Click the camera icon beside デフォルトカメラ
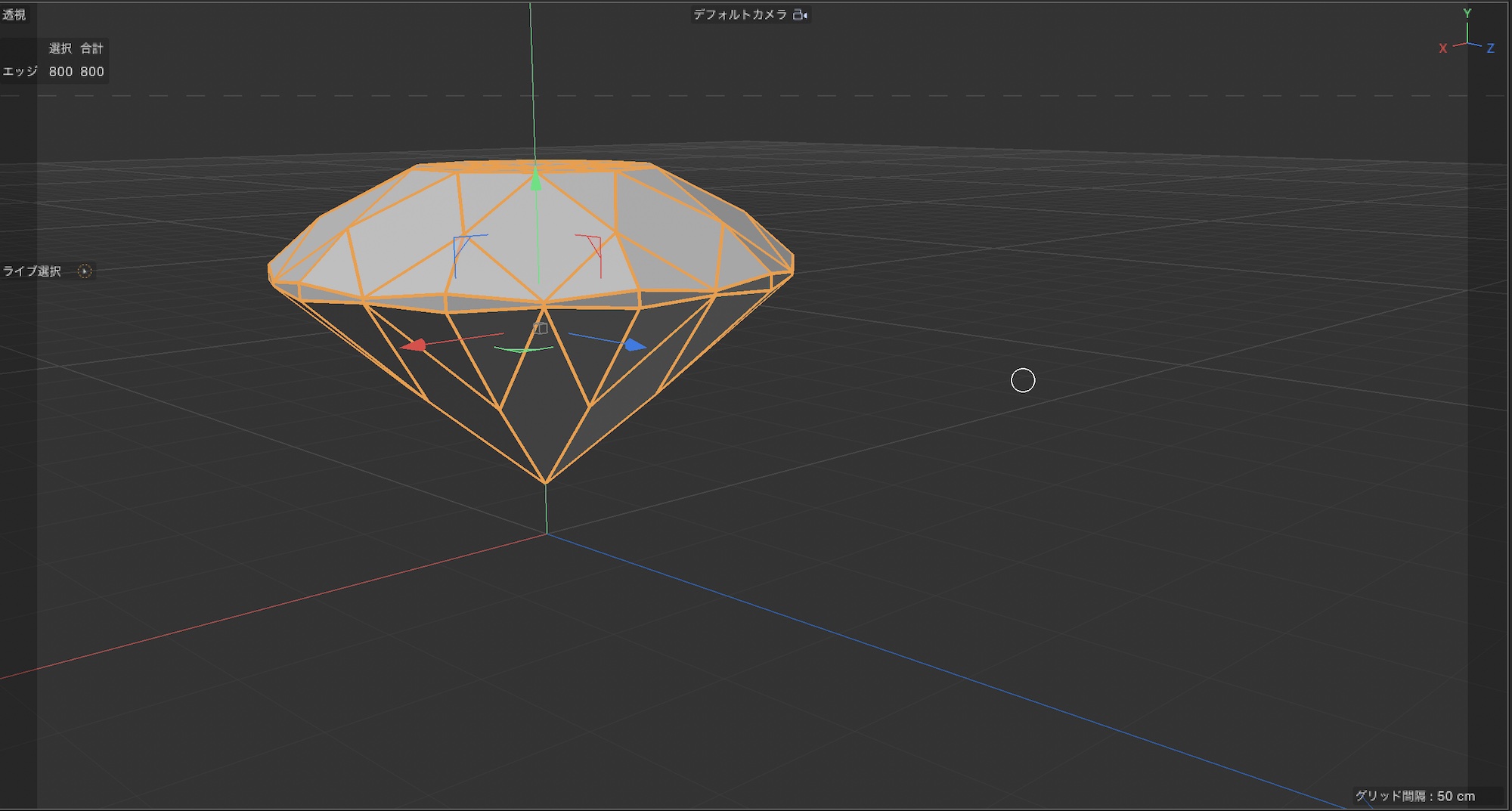 (x=800, y=14)
